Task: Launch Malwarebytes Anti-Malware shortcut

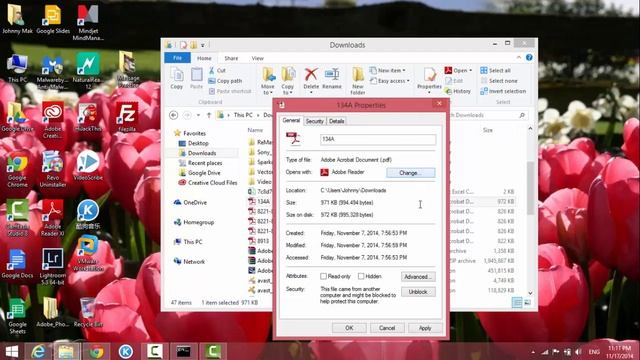Action: coord(53,70)
